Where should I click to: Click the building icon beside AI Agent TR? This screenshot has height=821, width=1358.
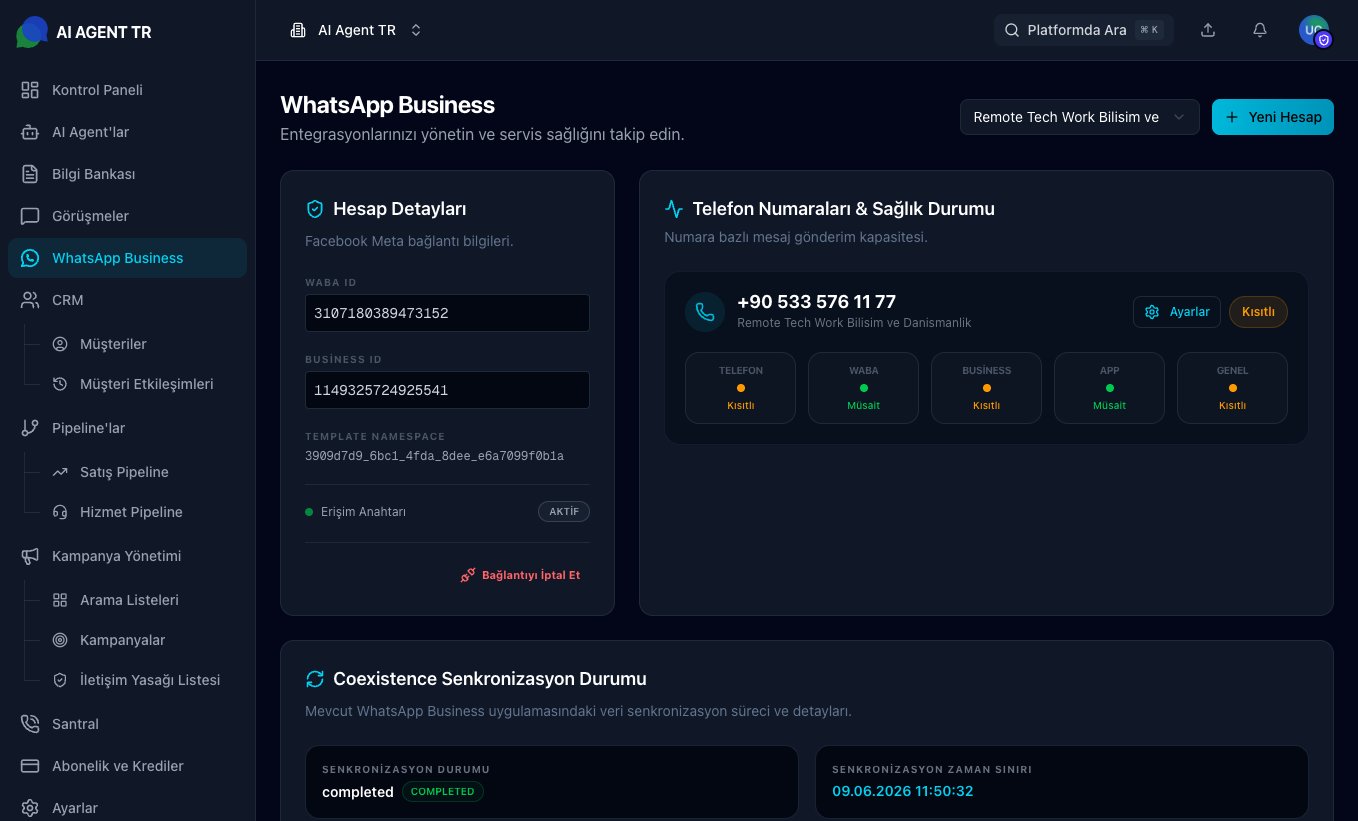pos(297,30)
